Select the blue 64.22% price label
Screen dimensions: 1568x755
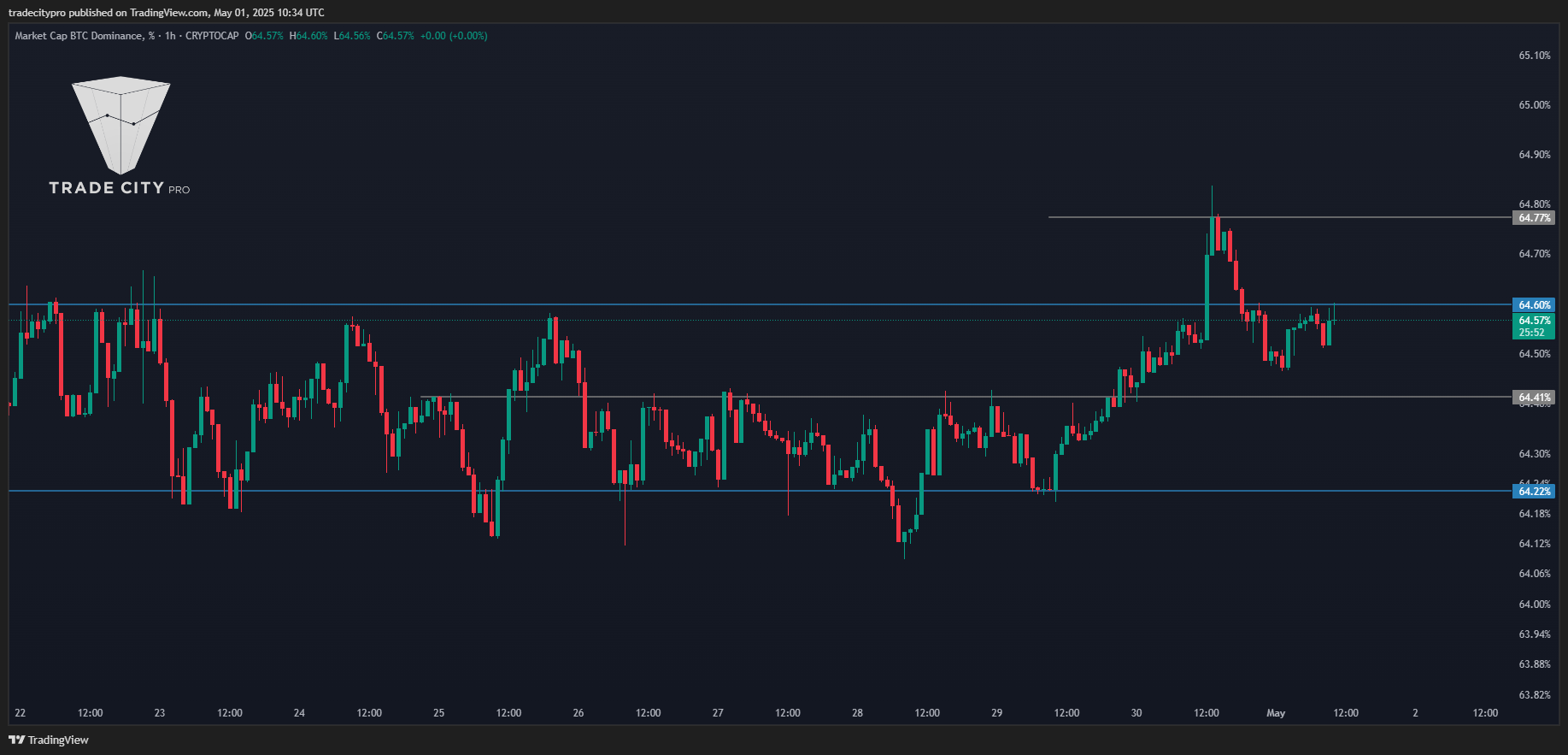click(1534, 492)
